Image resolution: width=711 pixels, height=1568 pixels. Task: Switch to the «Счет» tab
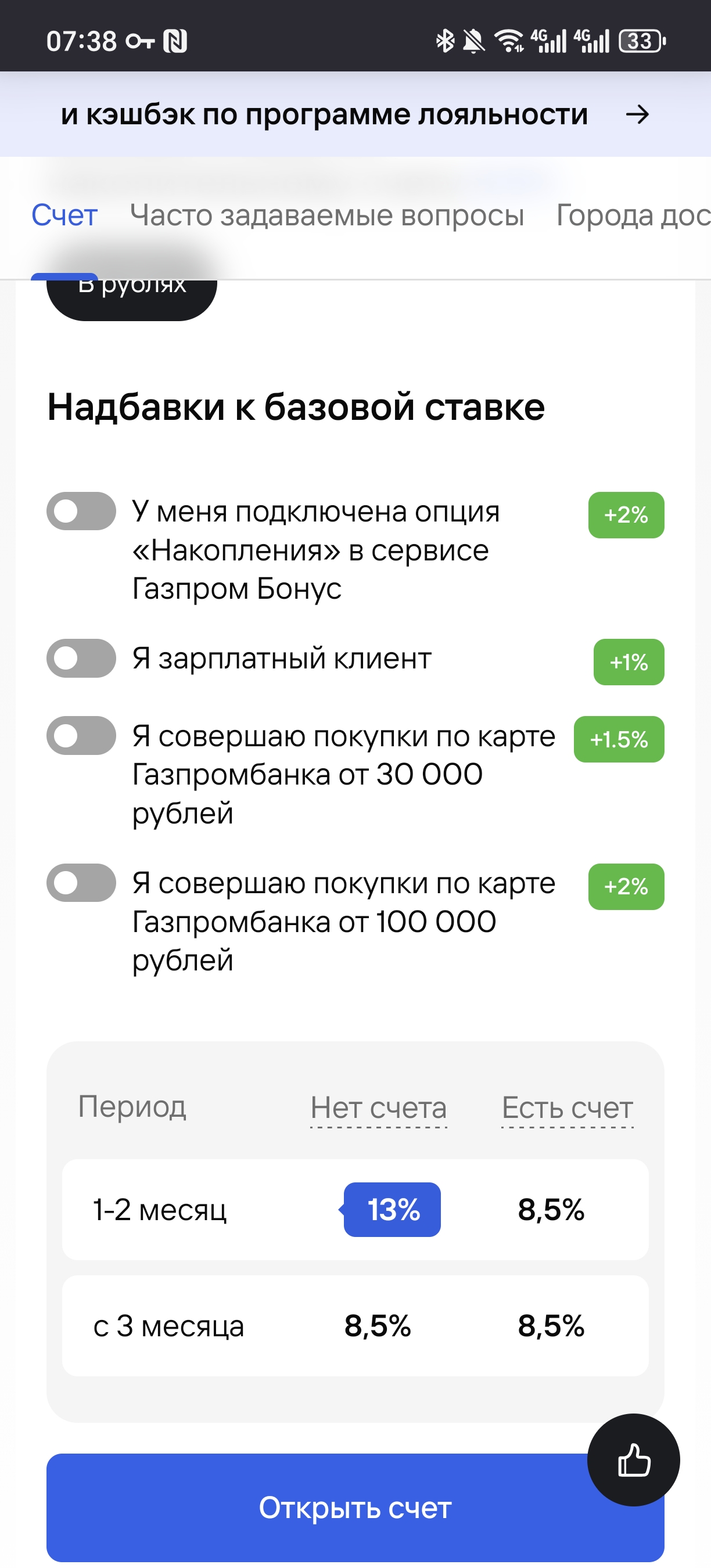coord(64,215)
